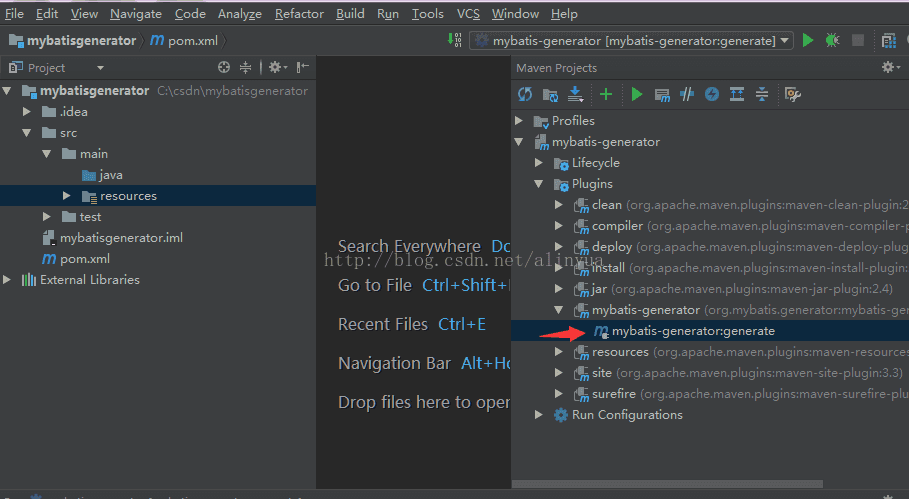The image size is (909, 499).
Task: Expand the Lifecycle node
Action: coord(539,163)
